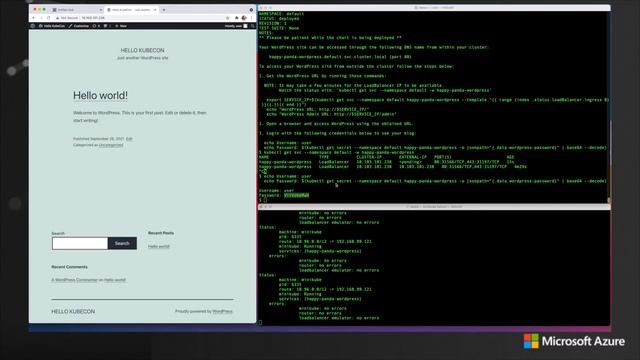
Task: Open admin bar search magnifier icon
Action: coord(253,26)
